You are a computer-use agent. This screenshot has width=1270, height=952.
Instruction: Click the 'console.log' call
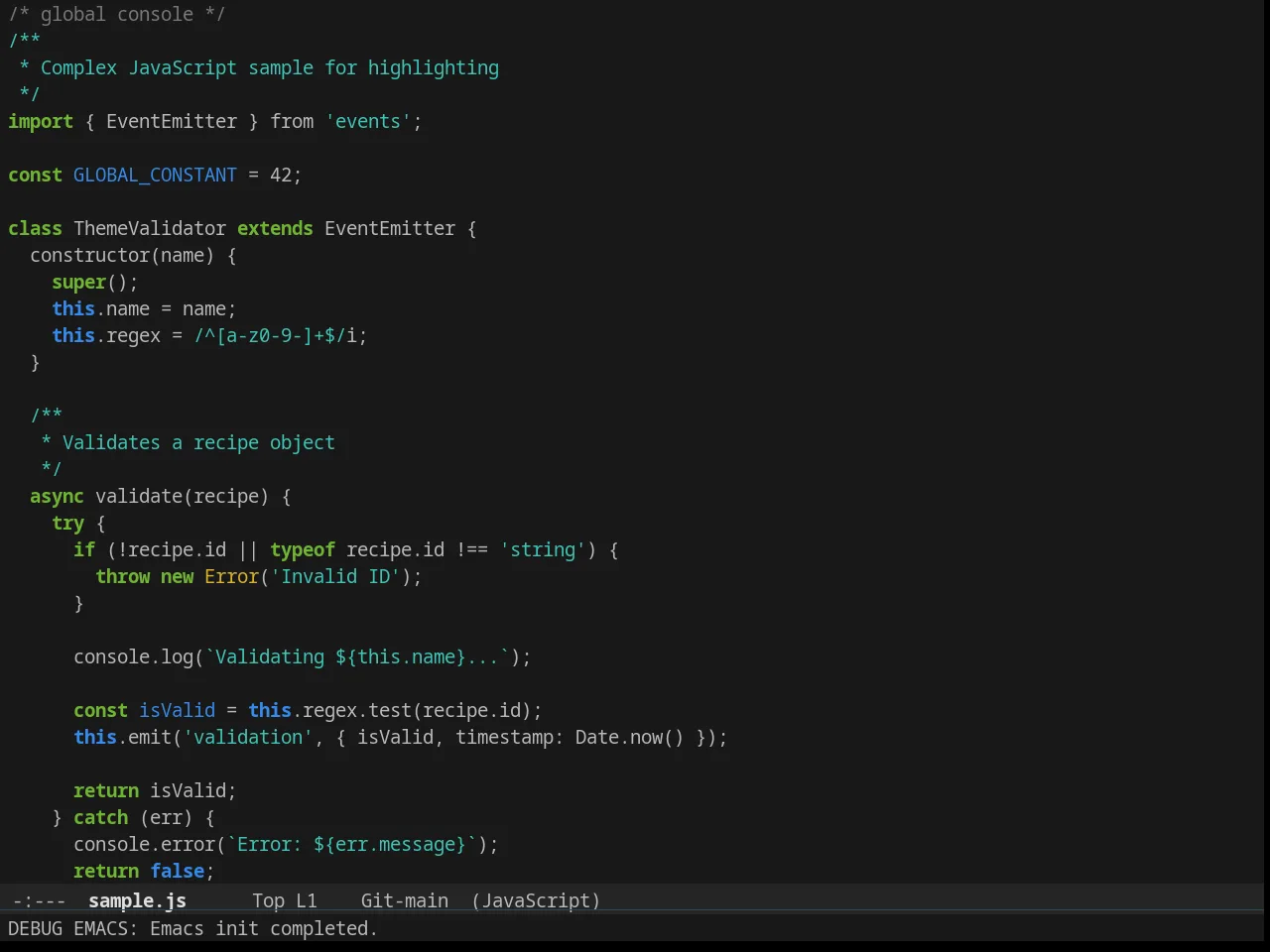[x=133, y=656]
